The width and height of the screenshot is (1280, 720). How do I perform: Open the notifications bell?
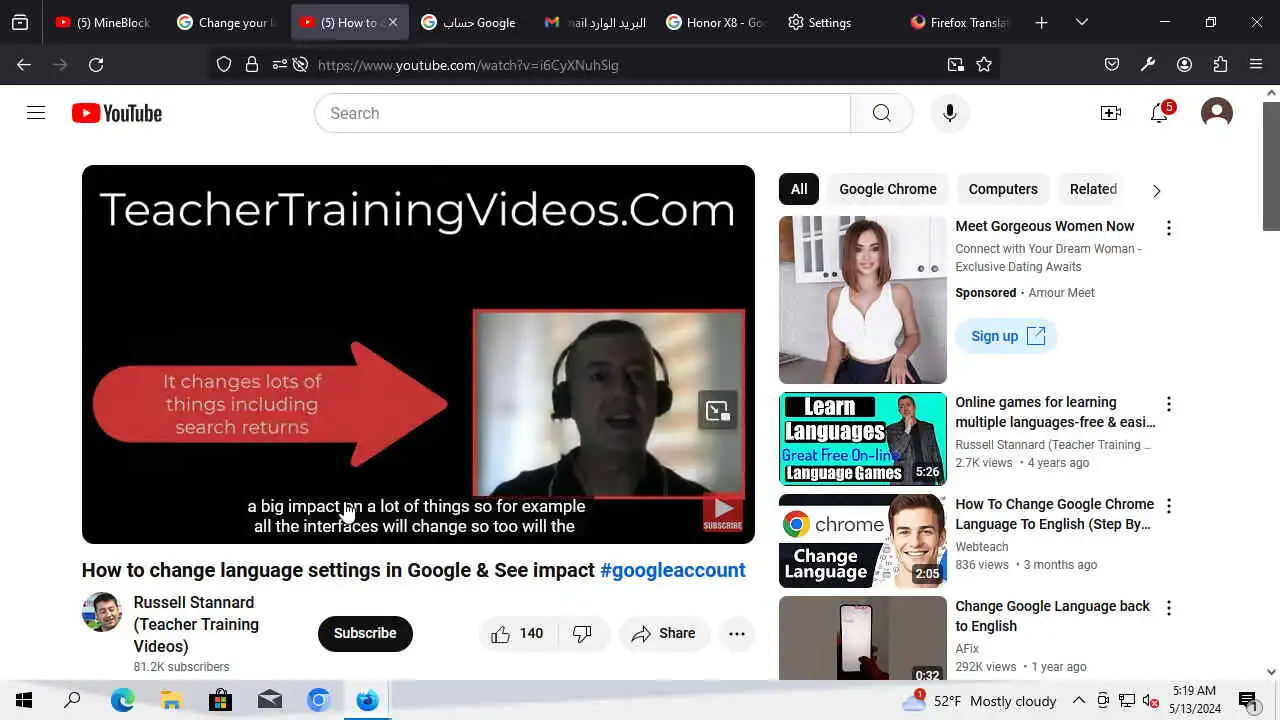tap(1159, 113)
